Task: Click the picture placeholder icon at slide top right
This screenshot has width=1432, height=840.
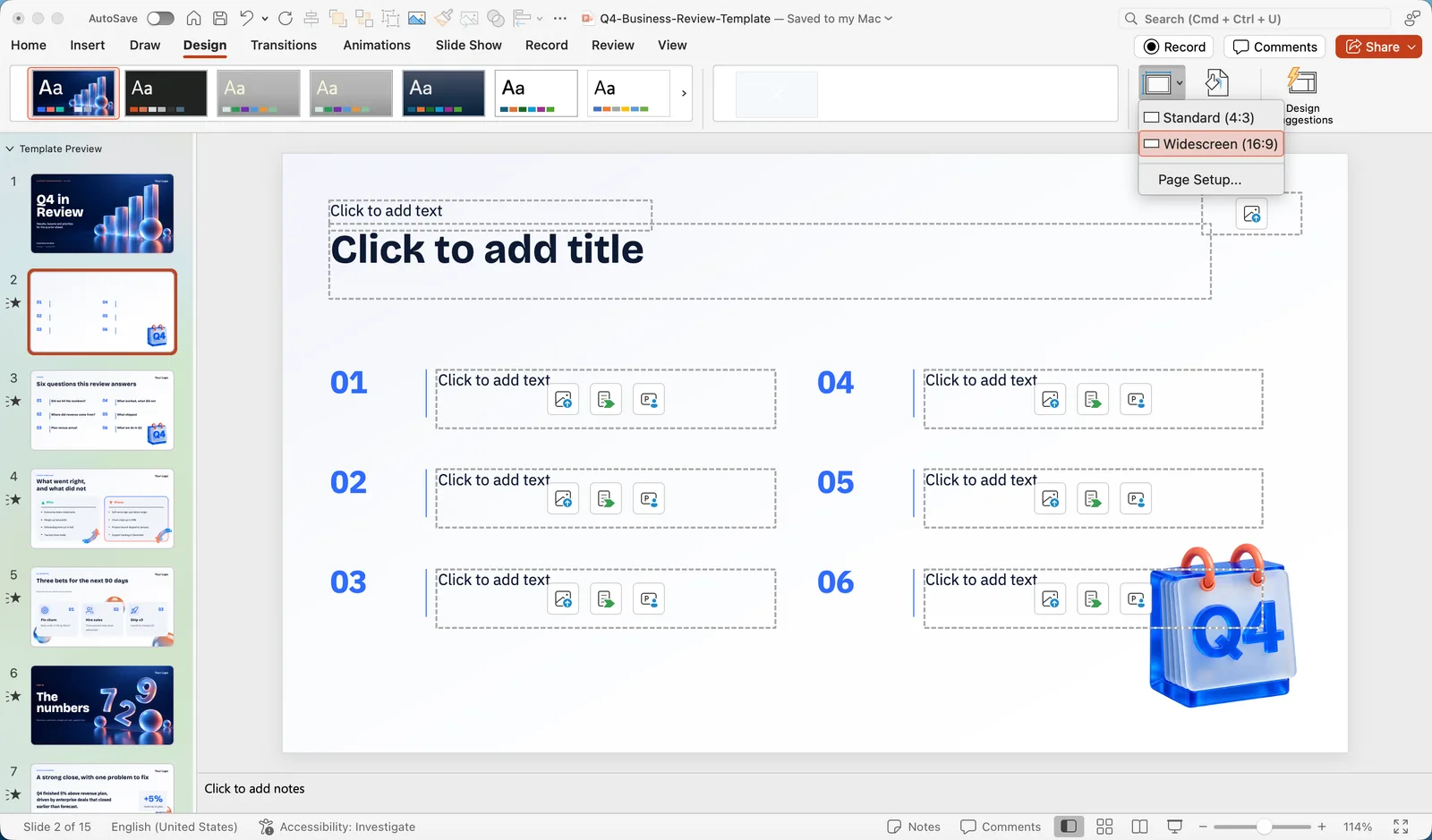Action: click(1251, 215)
